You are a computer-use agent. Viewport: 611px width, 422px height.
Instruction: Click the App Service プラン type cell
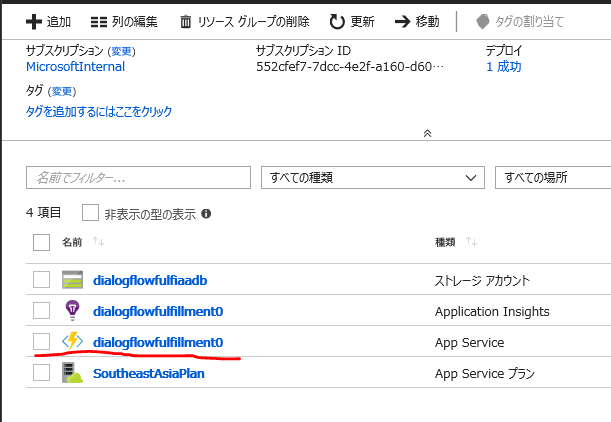tap(485, 374)
